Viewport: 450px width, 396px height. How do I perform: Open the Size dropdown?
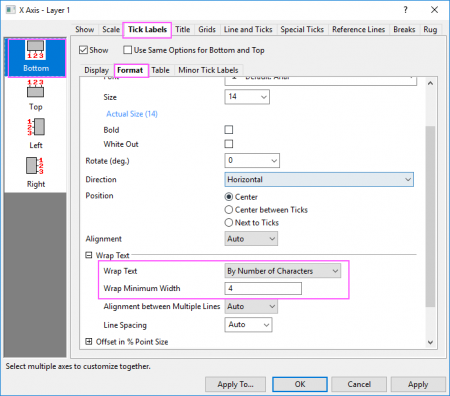247,97
